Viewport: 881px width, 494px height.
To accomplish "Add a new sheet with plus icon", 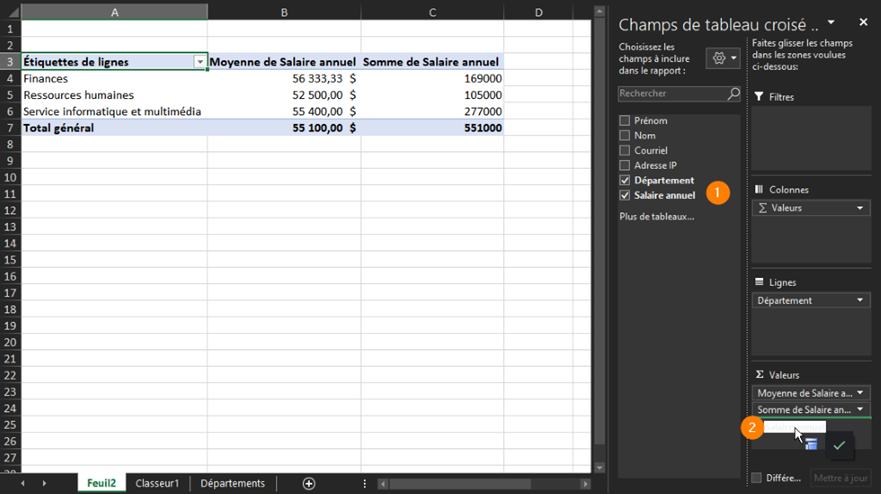I will pos(308,484).
